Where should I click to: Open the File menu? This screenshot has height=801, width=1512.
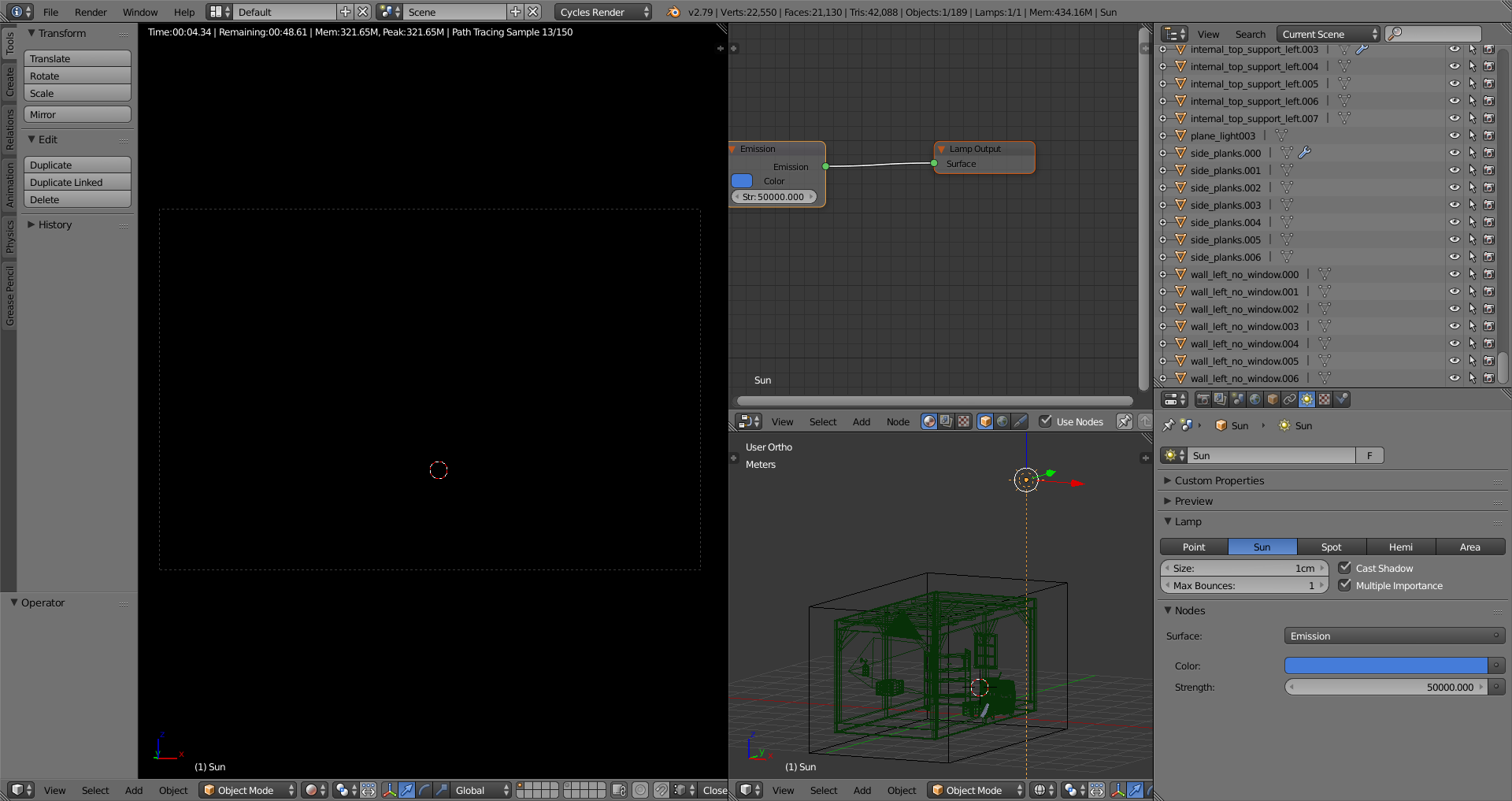point(50,12)
